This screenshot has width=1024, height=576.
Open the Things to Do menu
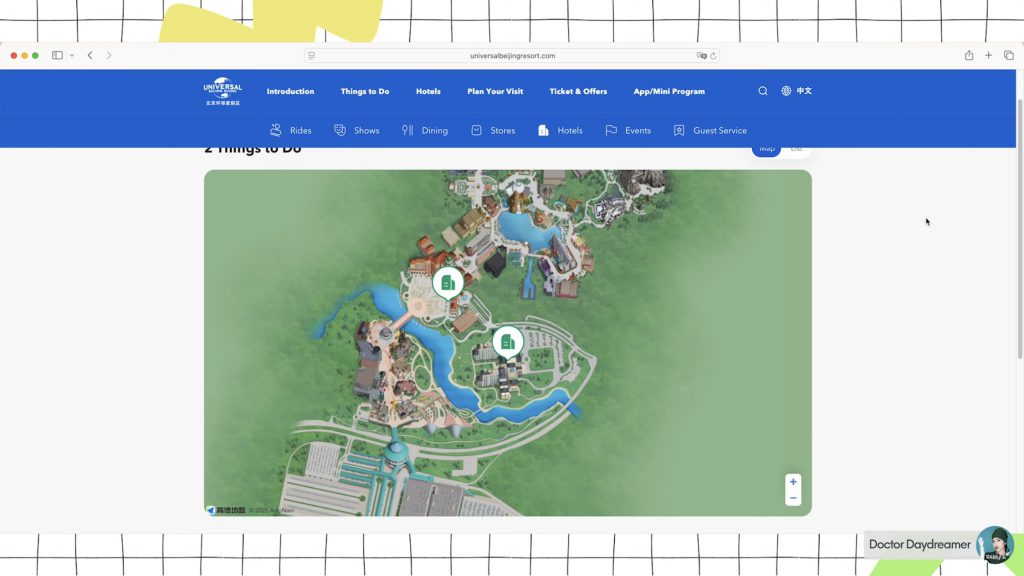(x=365, y=91)
